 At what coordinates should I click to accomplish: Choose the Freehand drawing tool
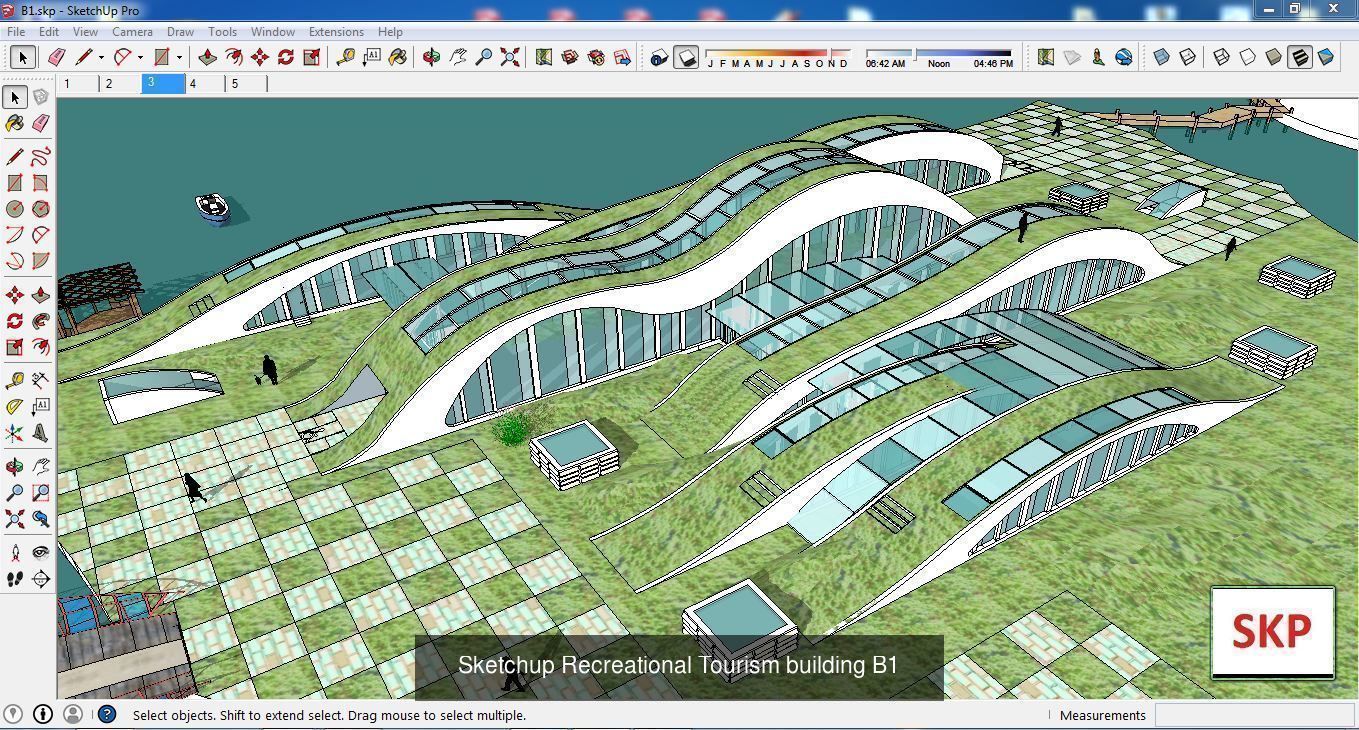pyautogui.click(x=41, y=157)
